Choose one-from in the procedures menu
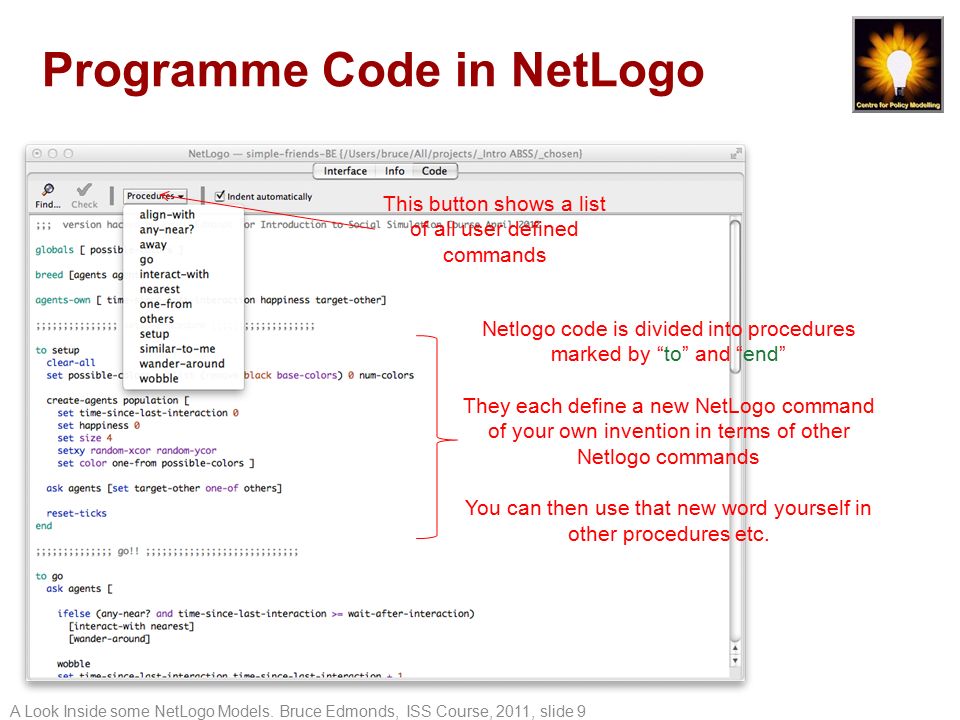 (165, 304)
